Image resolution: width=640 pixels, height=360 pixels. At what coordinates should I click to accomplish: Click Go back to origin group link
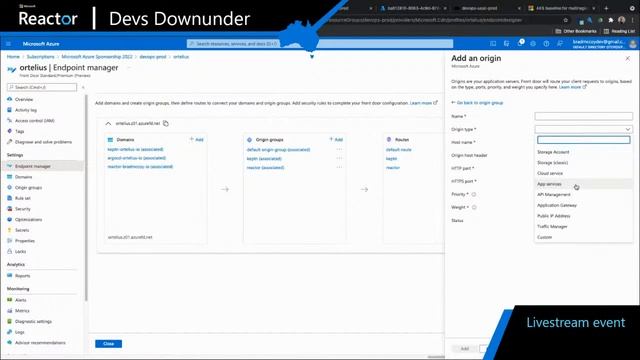477,103
